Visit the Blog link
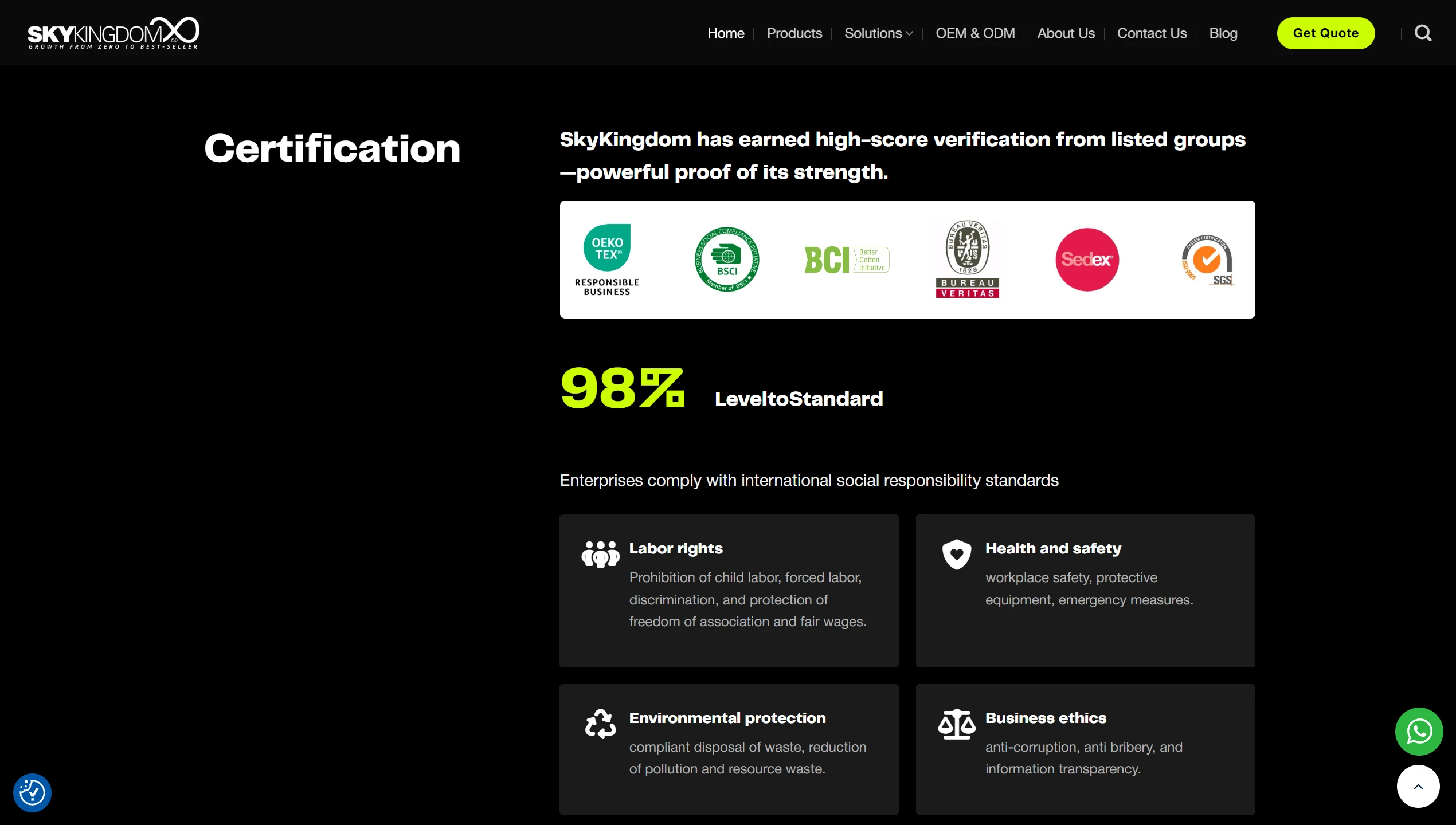The width and height of the screenshot is (1456, 825). pyautogui.click(x=1223, y=33)
